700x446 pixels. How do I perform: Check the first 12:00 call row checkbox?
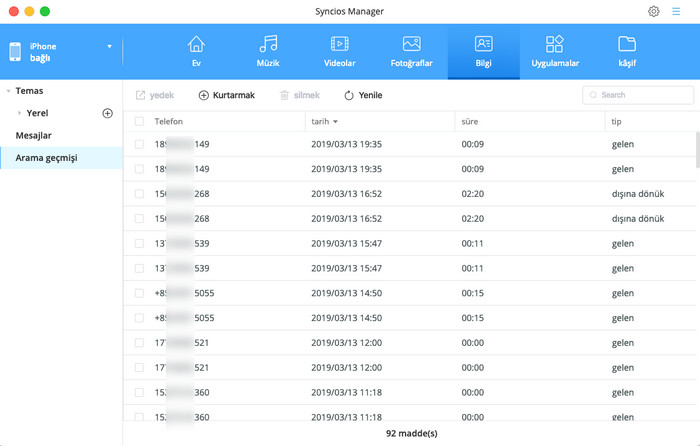139,343
